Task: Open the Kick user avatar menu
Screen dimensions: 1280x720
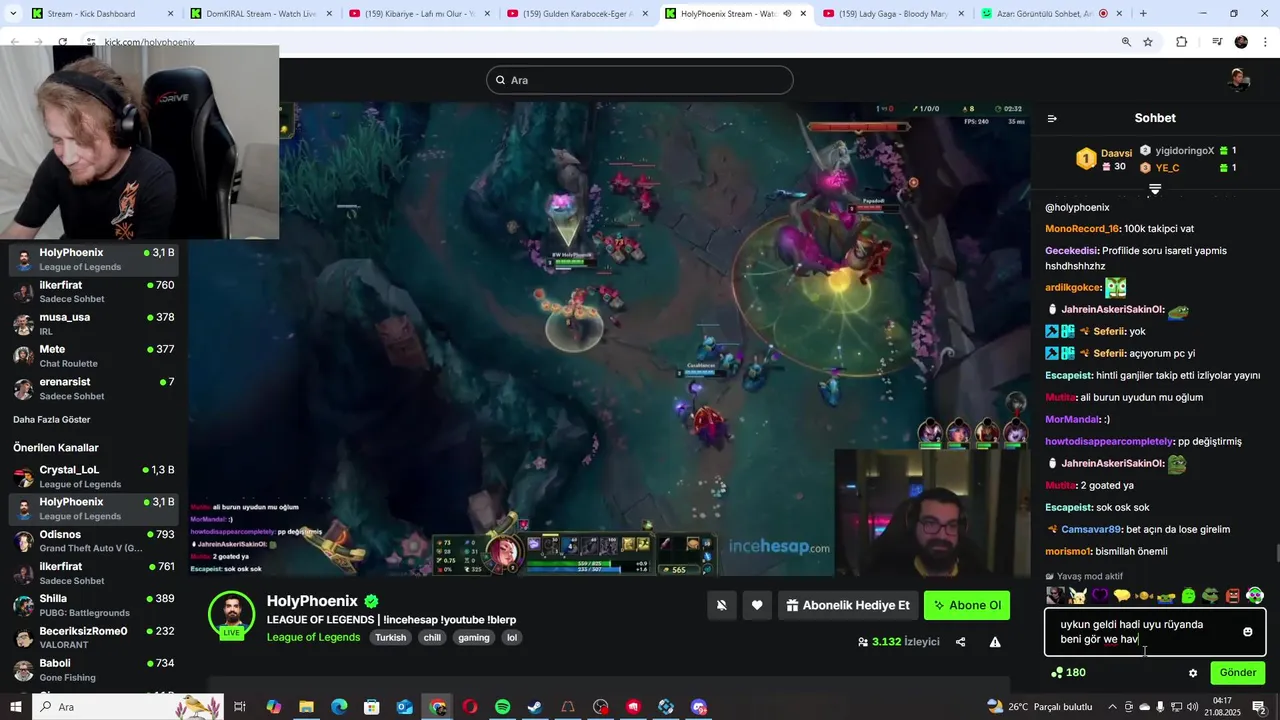Action: pyautogui.click(x=1239, y=80)
